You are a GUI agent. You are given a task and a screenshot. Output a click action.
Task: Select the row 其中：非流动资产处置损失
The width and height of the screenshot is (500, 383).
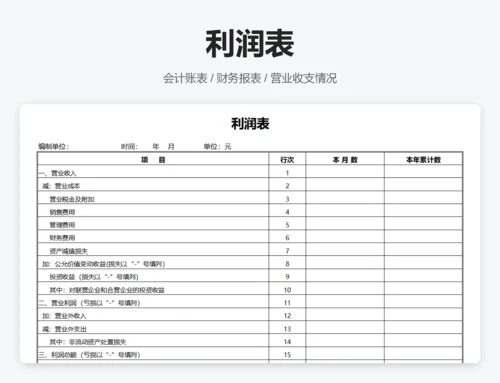(250, 341)
